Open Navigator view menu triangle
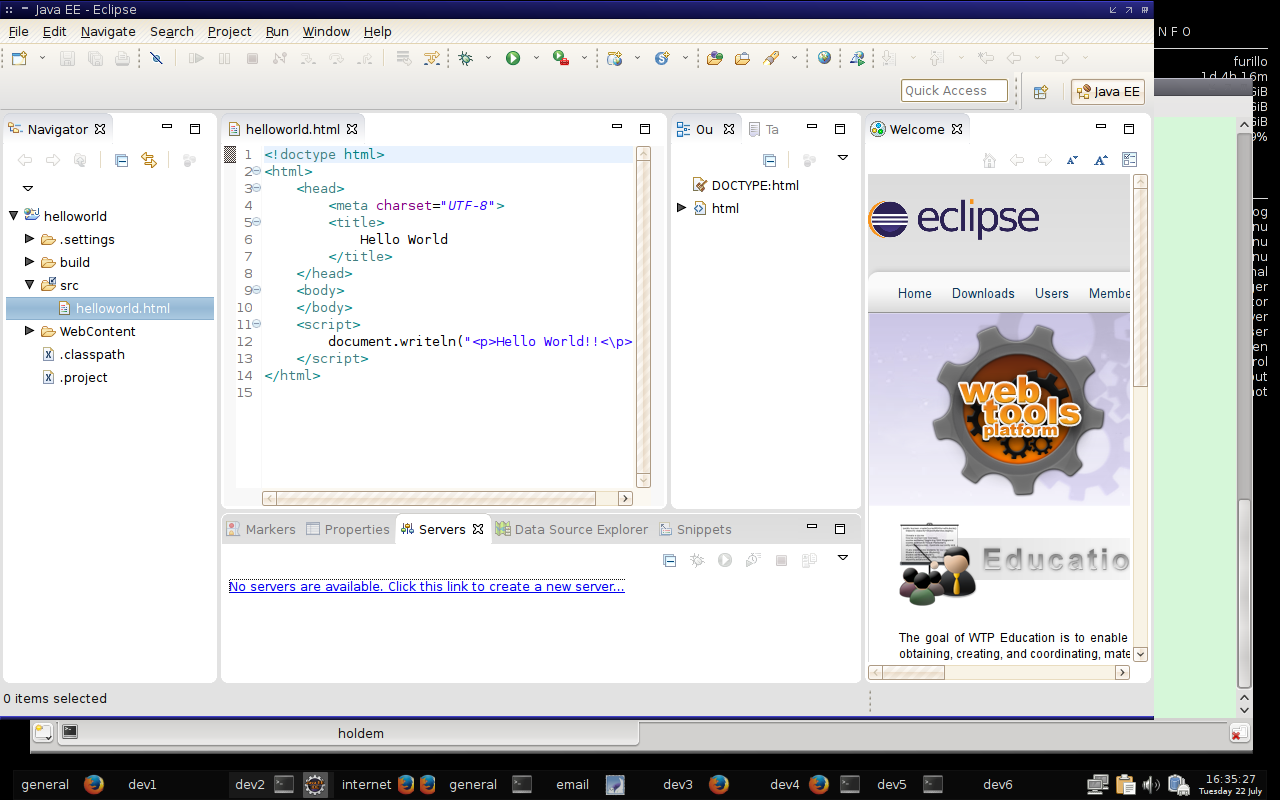Screen dimensions: 1280x800 coord(27,188)
